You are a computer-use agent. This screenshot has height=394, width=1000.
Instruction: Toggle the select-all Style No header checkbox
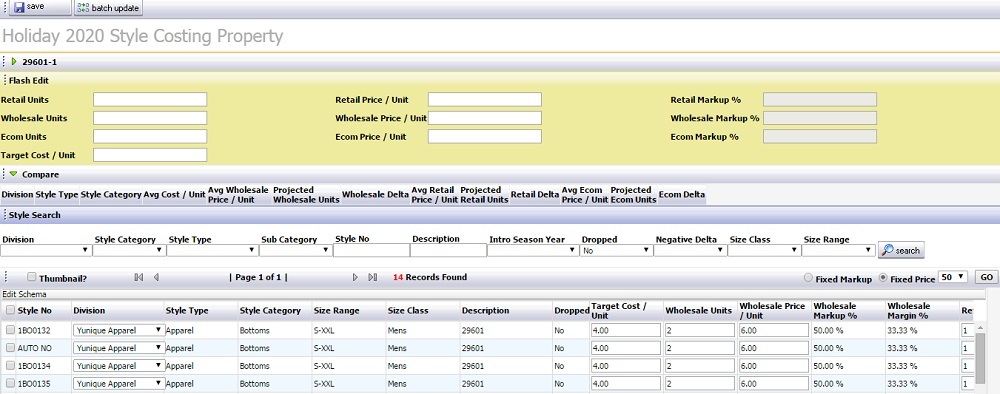pos(10,310)
